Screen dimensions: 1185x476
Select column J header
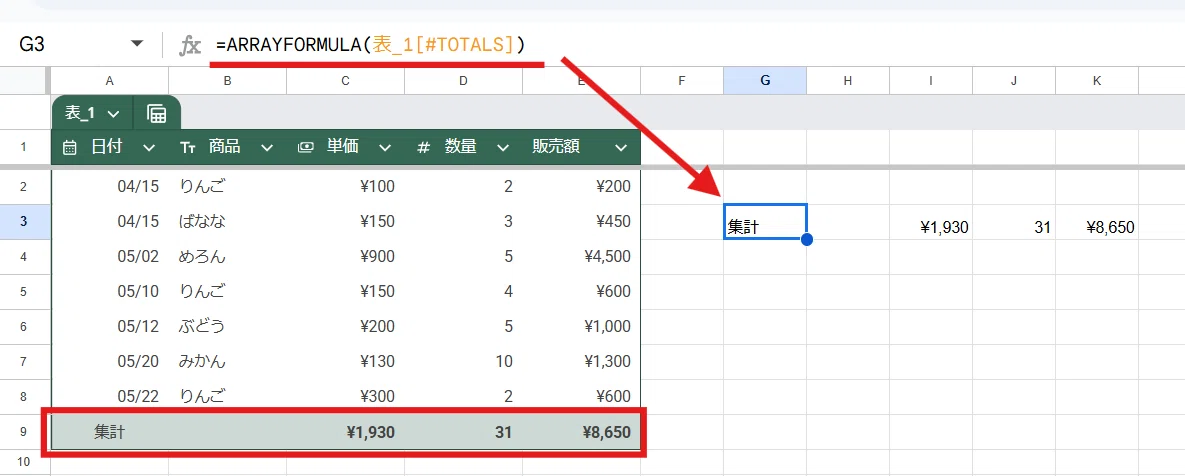click(x=1014, y=81)
